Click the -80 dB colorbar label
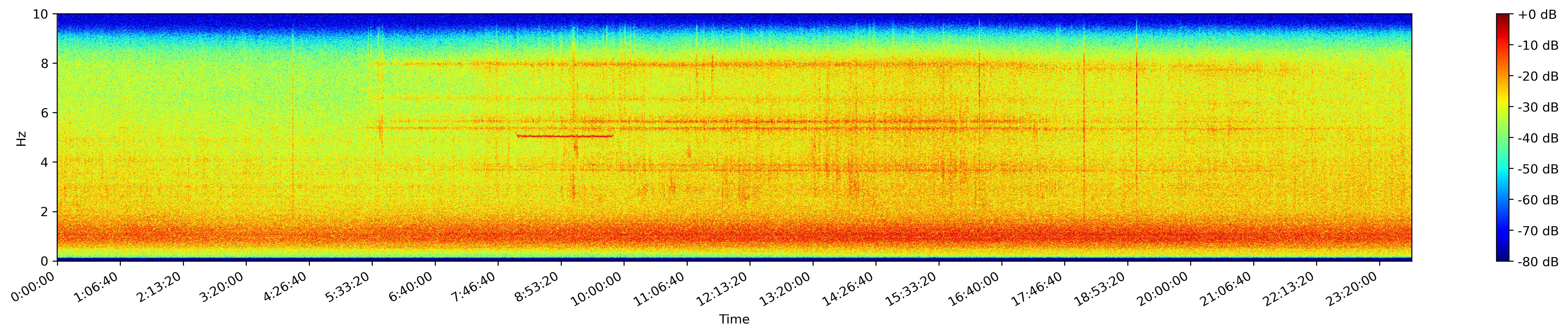 coord(1538,262)
